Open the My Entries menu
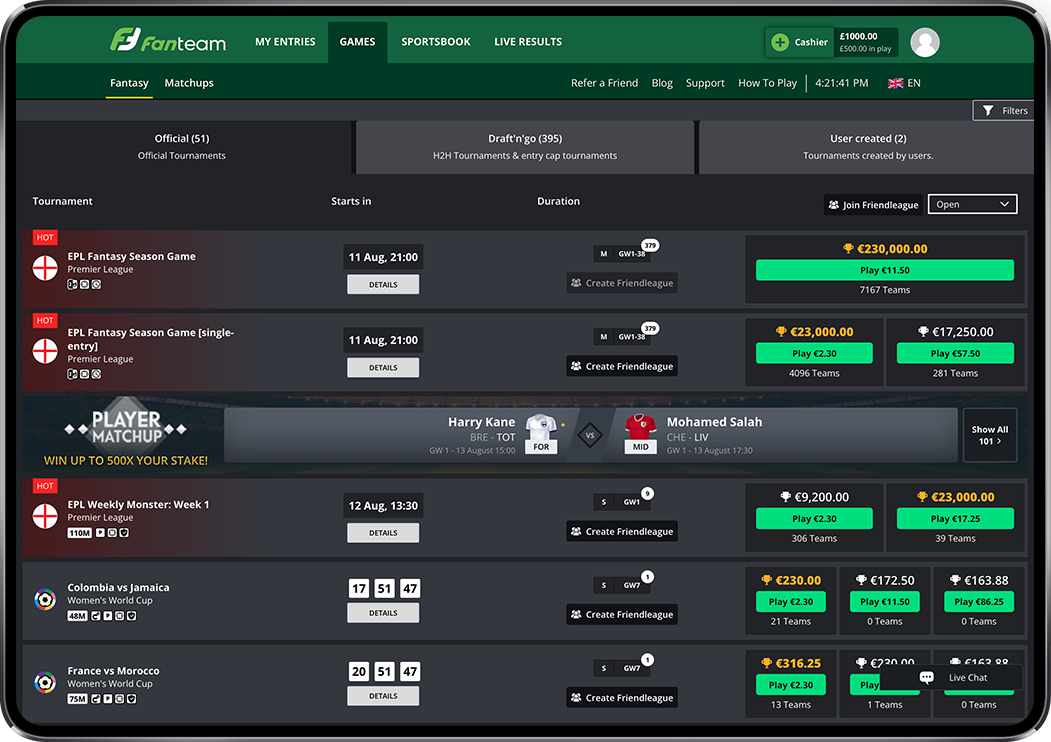The image size is (1051, 742). [x=285, y=42]
